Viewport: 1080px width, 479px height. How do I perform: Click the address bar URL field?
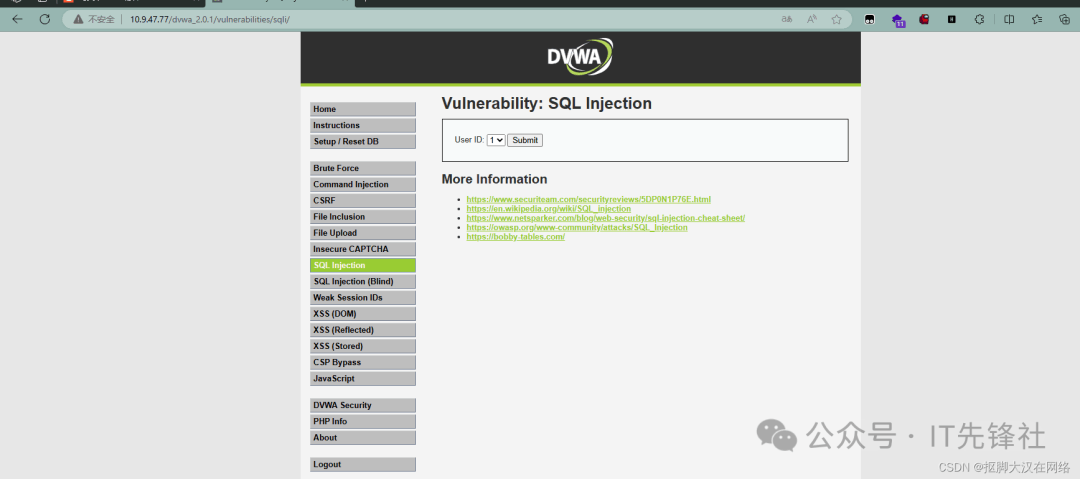(x=400, y=19)
